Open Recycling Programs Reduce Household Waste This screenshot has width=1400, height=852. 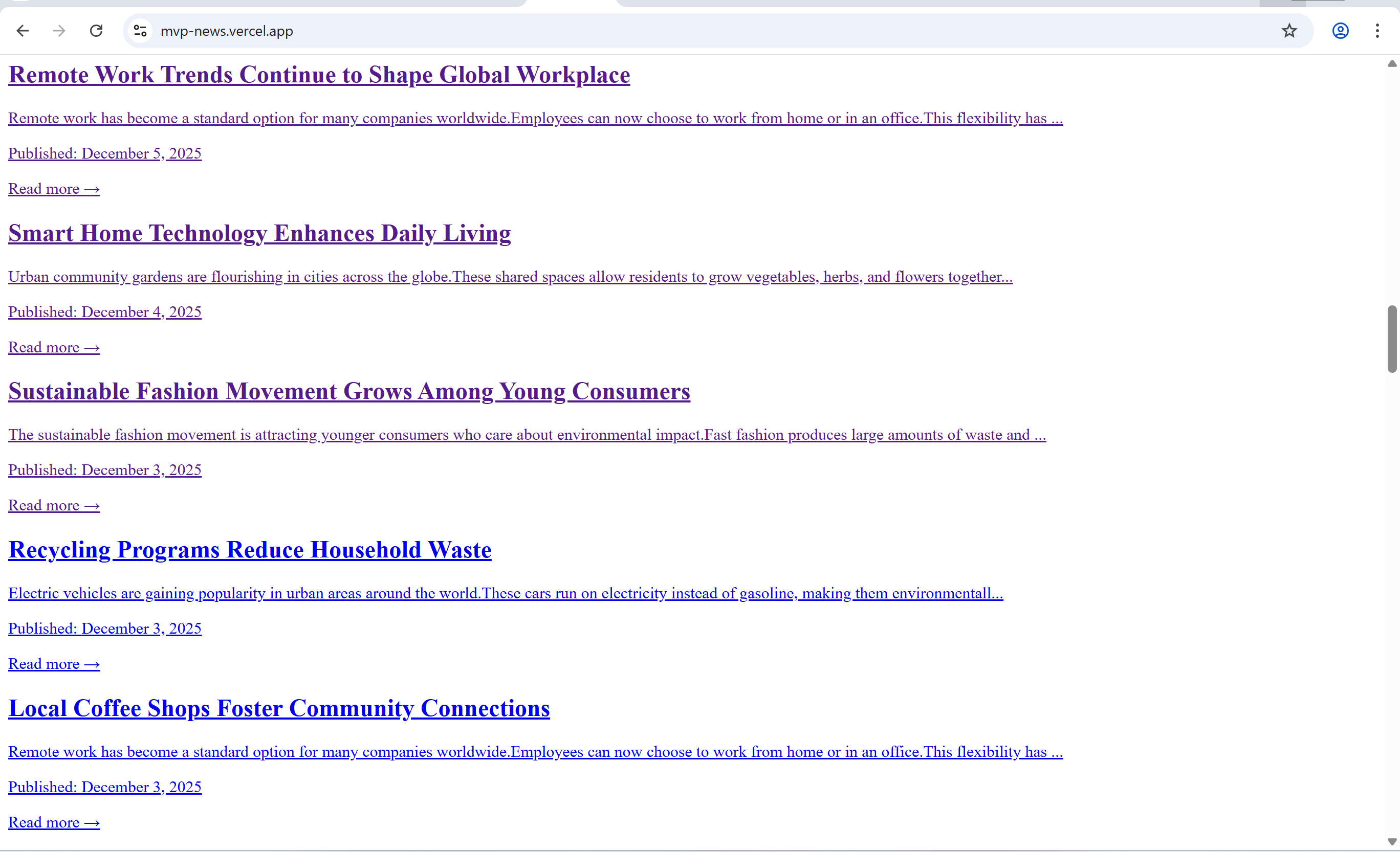tap(249, 550)
